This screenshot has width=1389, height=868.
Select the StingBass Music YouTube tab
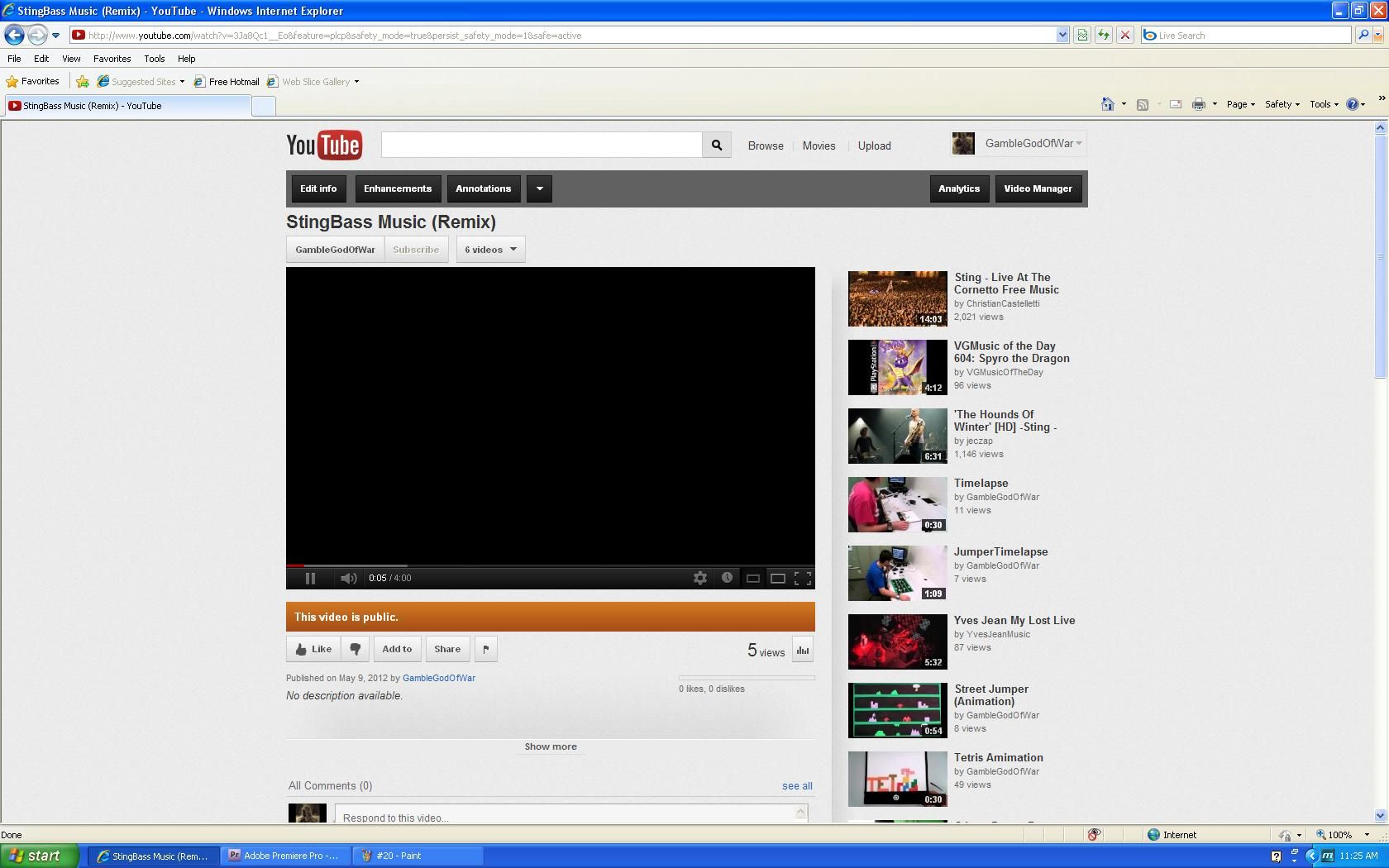[127, 106]
